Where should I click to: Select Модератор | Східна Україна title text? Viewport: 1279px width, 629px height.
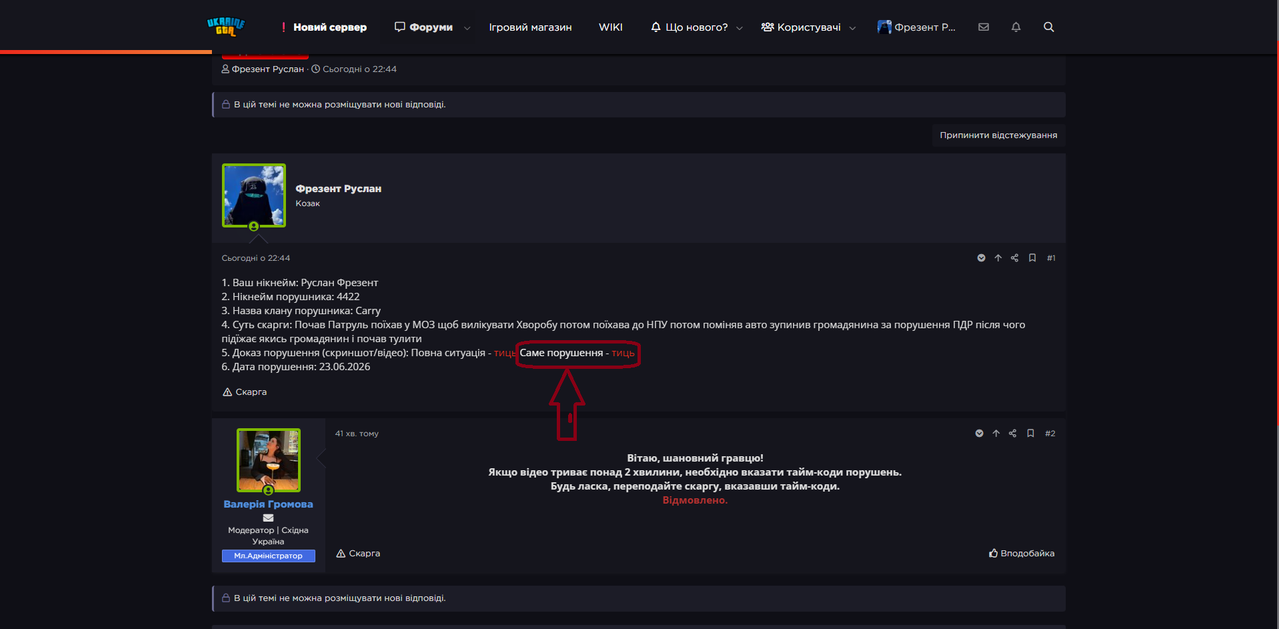268,536
